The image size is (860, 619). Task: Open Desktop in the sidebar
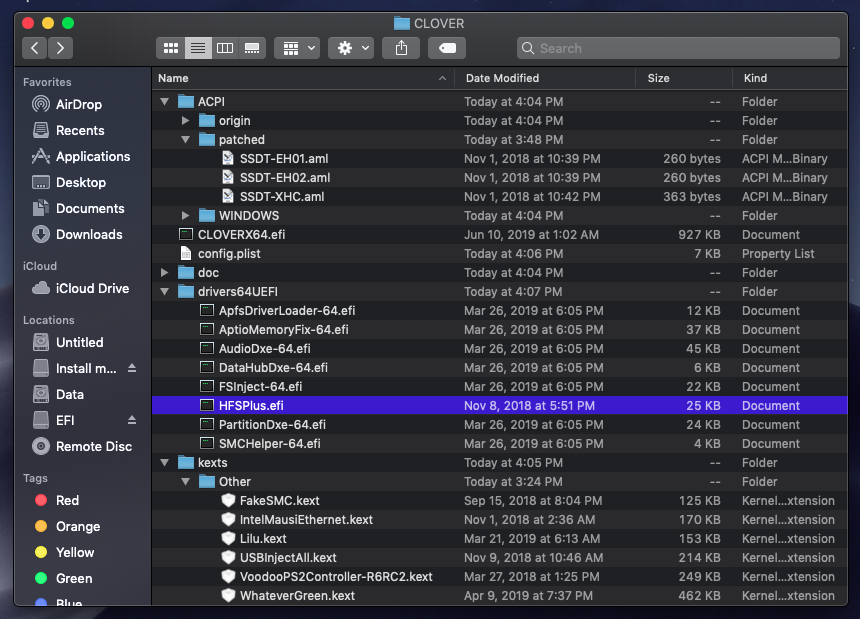point(81,183)
